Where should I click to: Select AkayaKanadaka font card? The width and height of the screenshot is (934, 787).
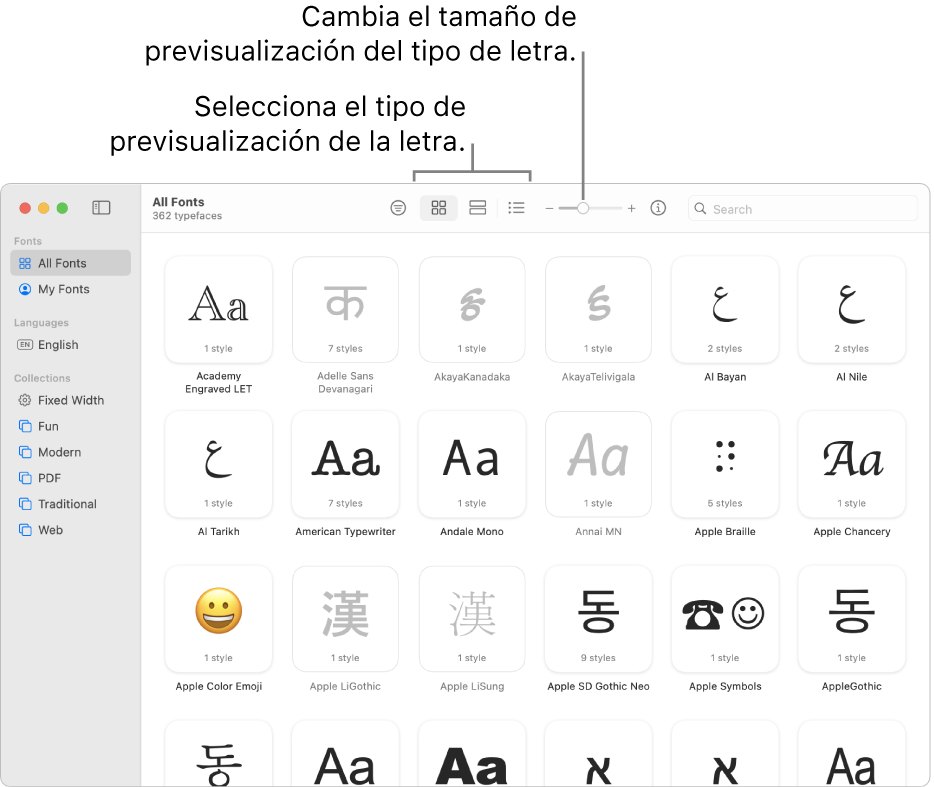472,309
